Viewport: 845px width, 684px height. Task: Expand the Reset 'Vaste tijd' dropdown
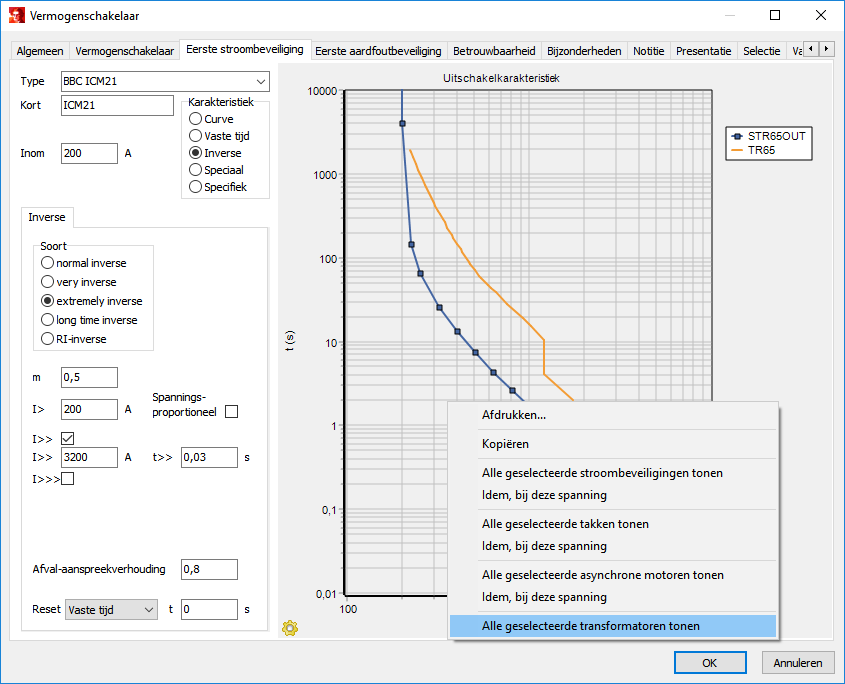click(x=111, y=609)
